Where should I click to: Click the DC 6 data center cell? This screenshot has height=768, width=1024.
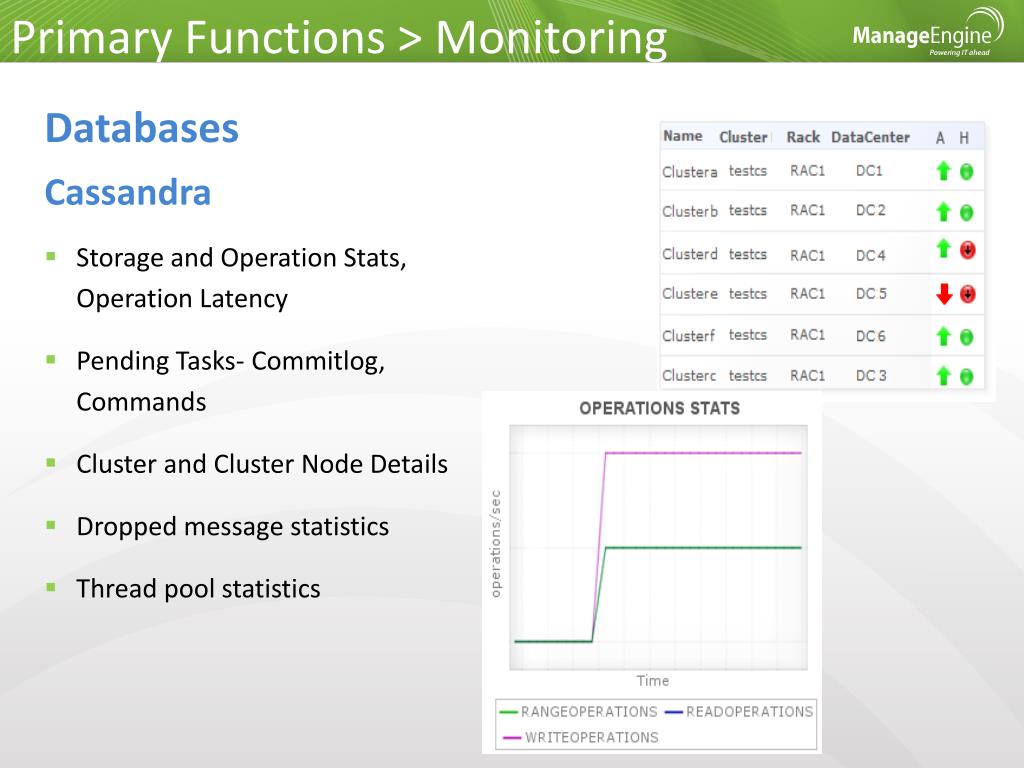(x=871, y=336)
